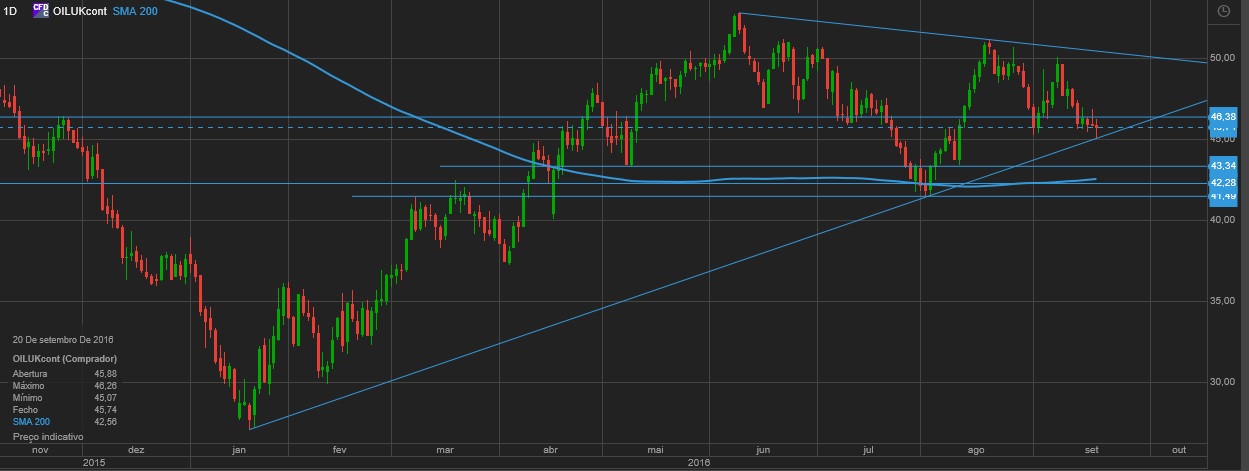Click the 2015 year label on time axis

point(94,463)
